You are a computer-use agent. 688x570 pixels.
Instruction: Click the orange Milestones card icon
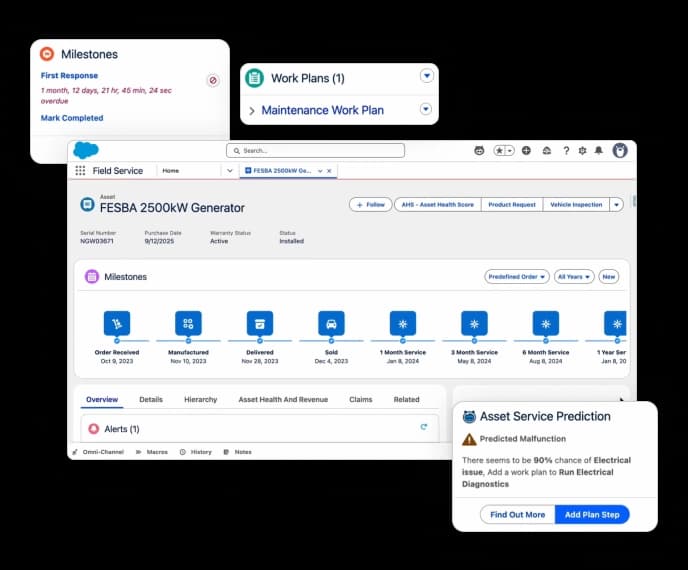[47, 54]
